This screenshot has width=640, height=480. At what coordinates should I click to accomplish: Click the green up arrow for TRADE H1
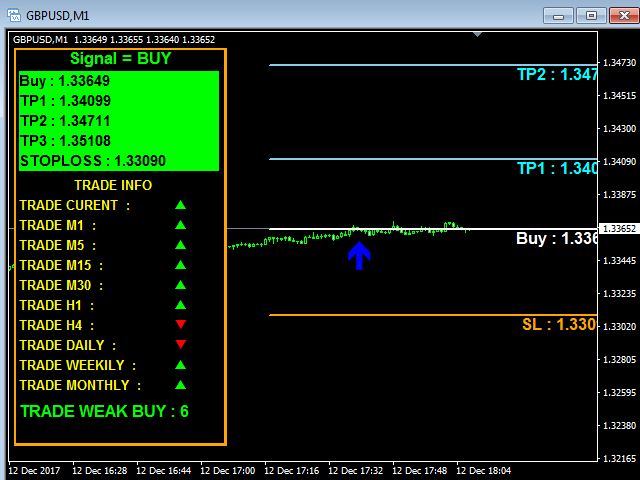point(180,305)
